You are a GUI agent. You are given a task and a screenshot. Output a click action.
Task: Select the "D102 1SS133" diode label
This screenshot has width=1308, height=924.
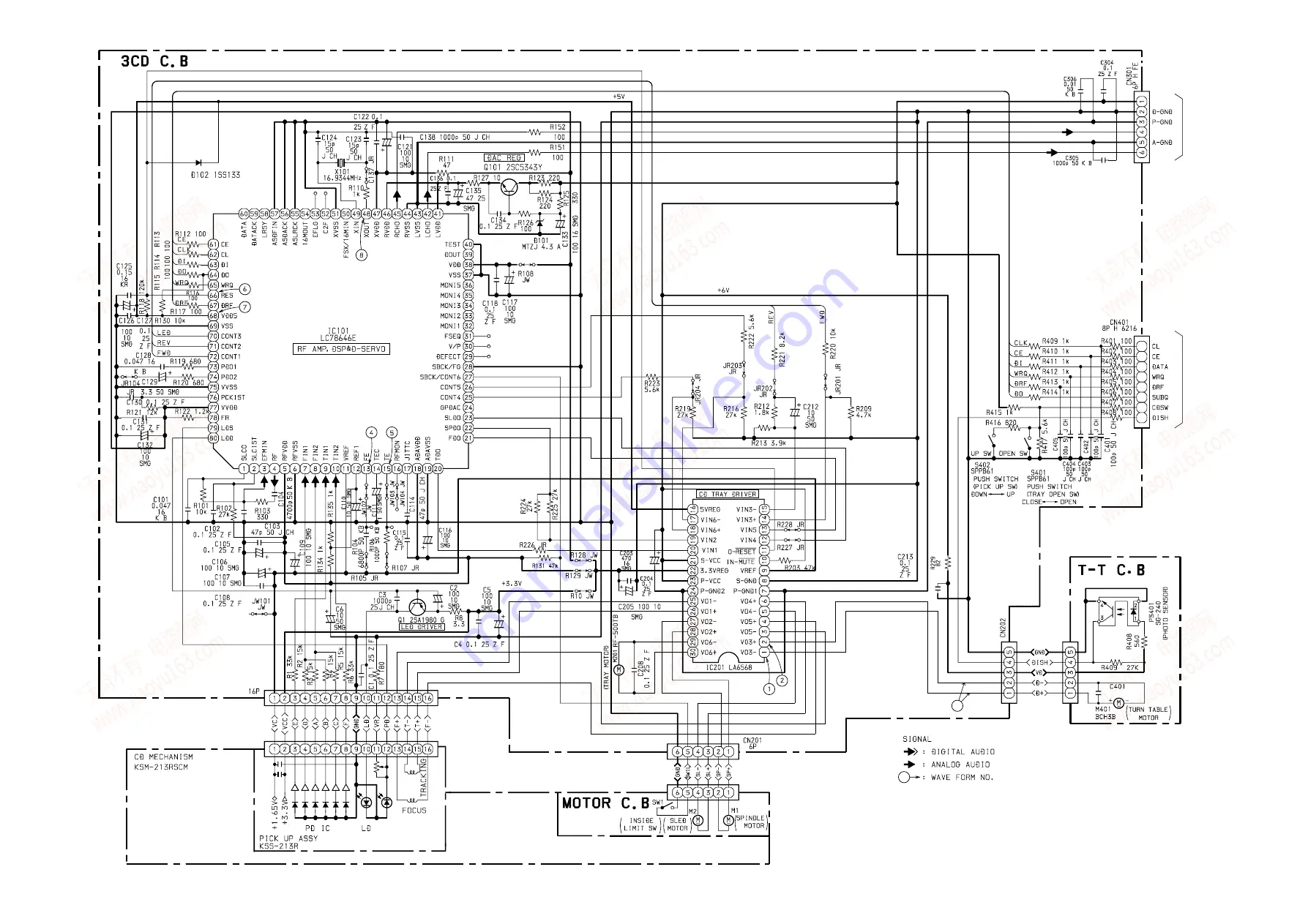tap(215, 175)
